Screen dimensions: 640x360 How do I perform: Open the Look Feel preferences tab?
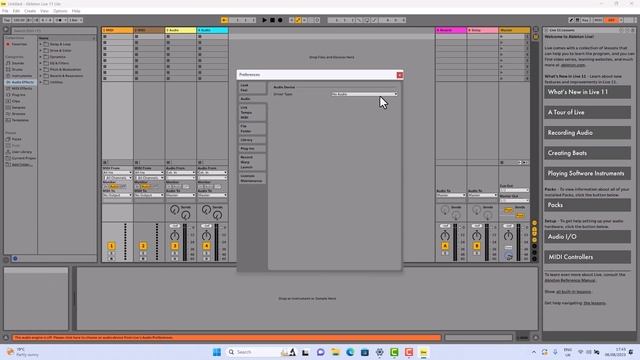[252, 88]
